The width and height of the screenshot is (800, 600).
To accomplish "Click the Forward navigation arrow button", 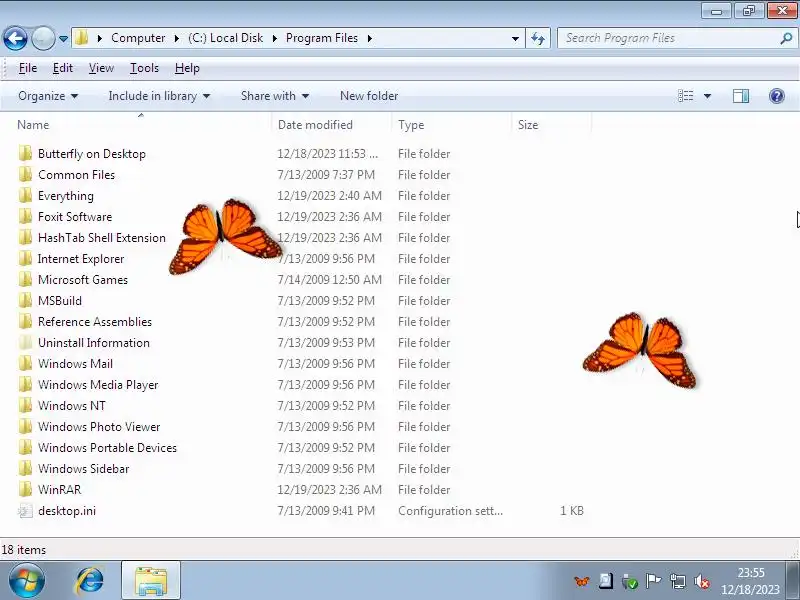I will tap(43, 38).
